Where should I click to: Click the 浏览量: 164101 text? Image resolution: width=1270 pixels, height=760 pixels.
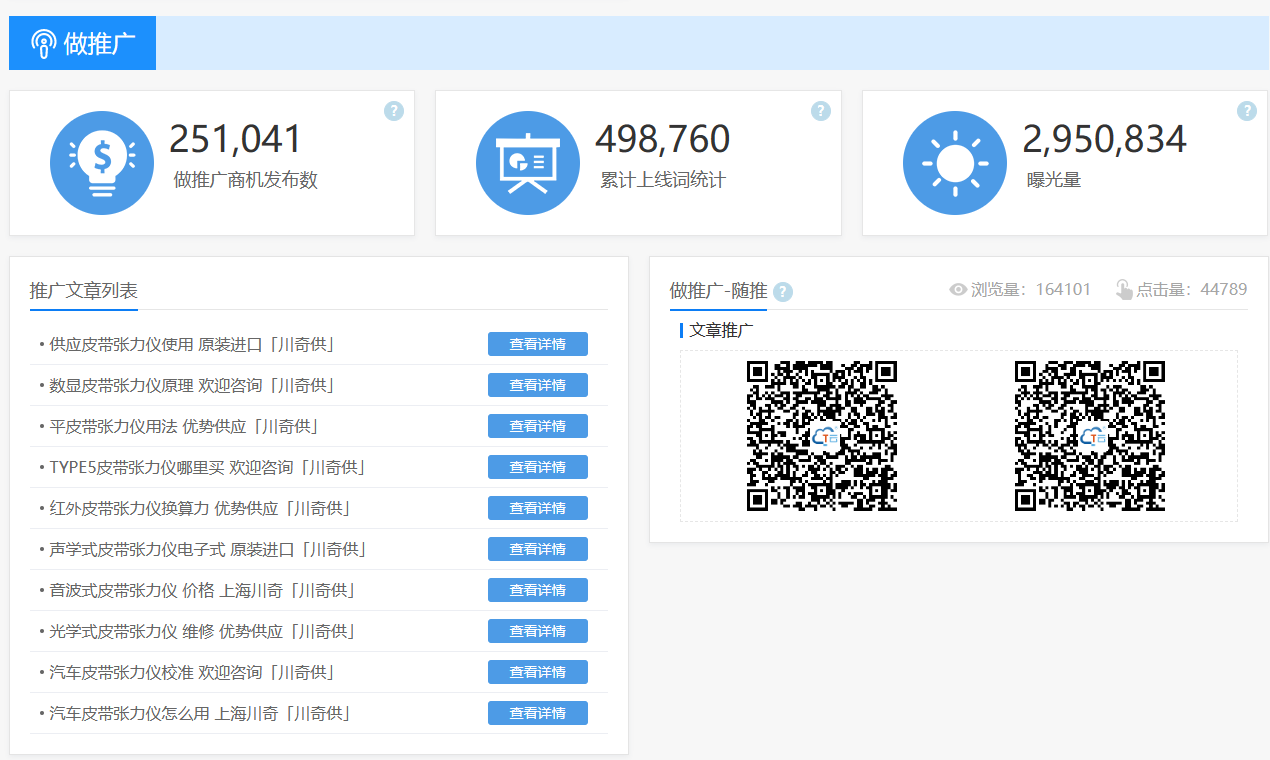point(1031,290)
